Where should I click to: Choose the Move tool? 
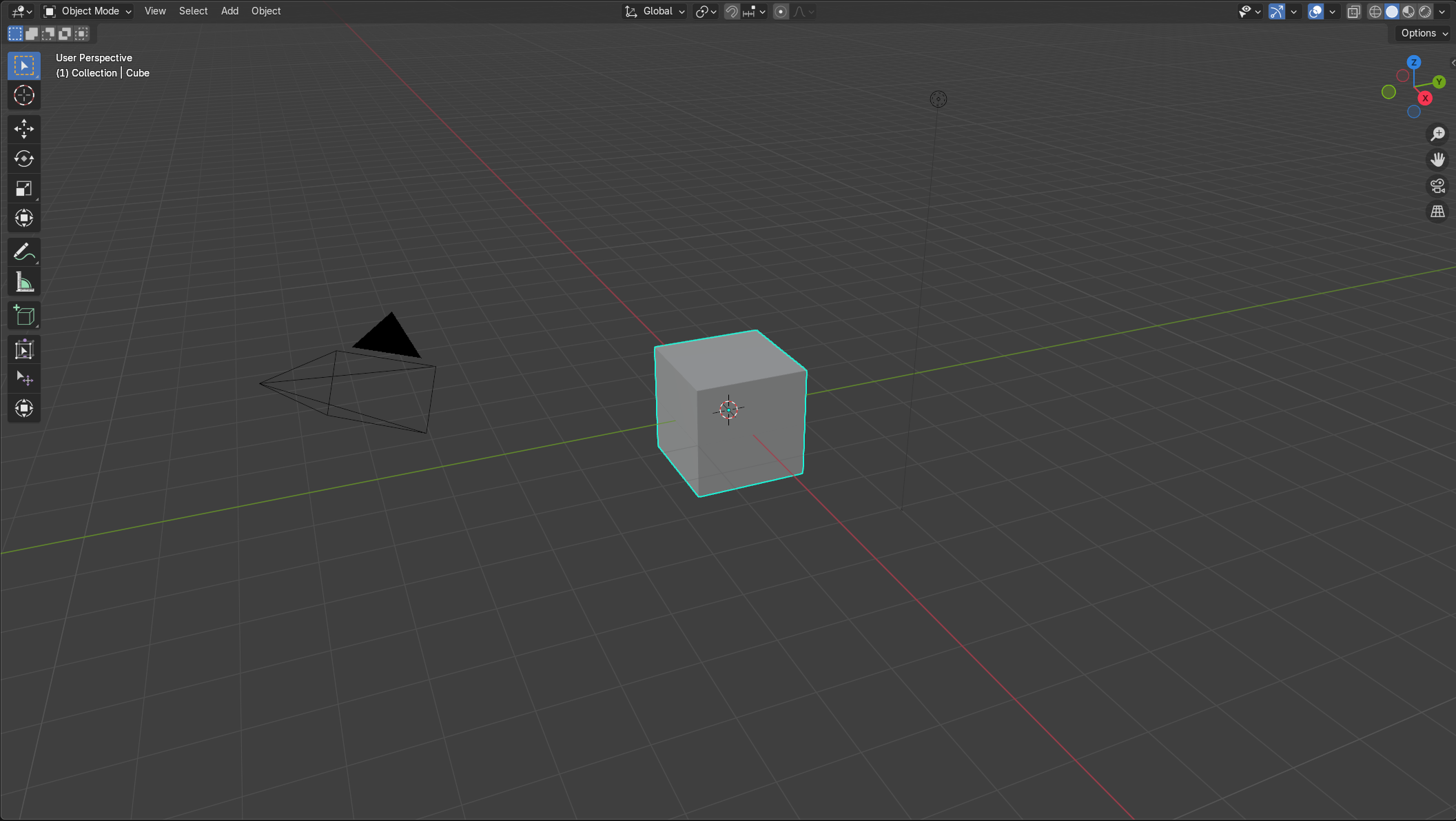(24, 129)
